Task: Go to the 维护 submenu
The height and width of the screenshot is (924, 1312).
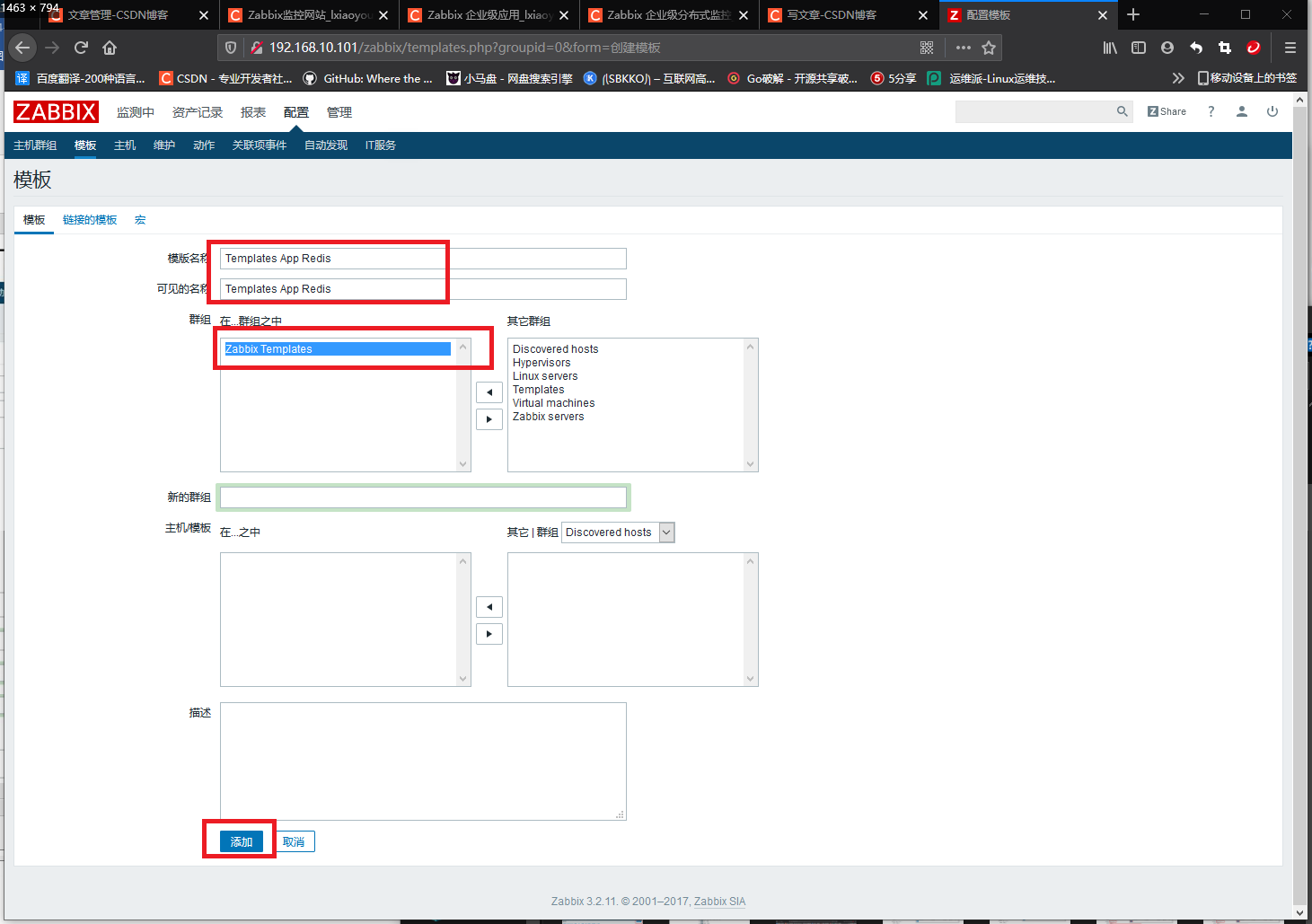Action: pos(164,145)
